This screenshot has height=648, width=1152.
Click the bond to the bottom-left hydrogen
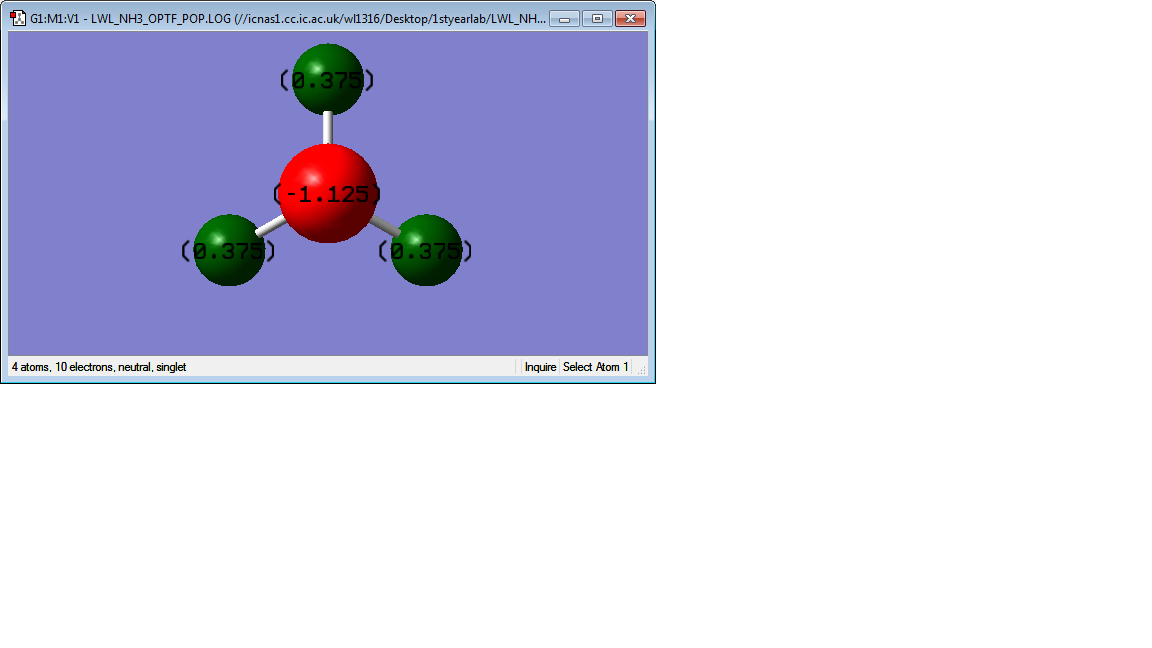point(271,226)
